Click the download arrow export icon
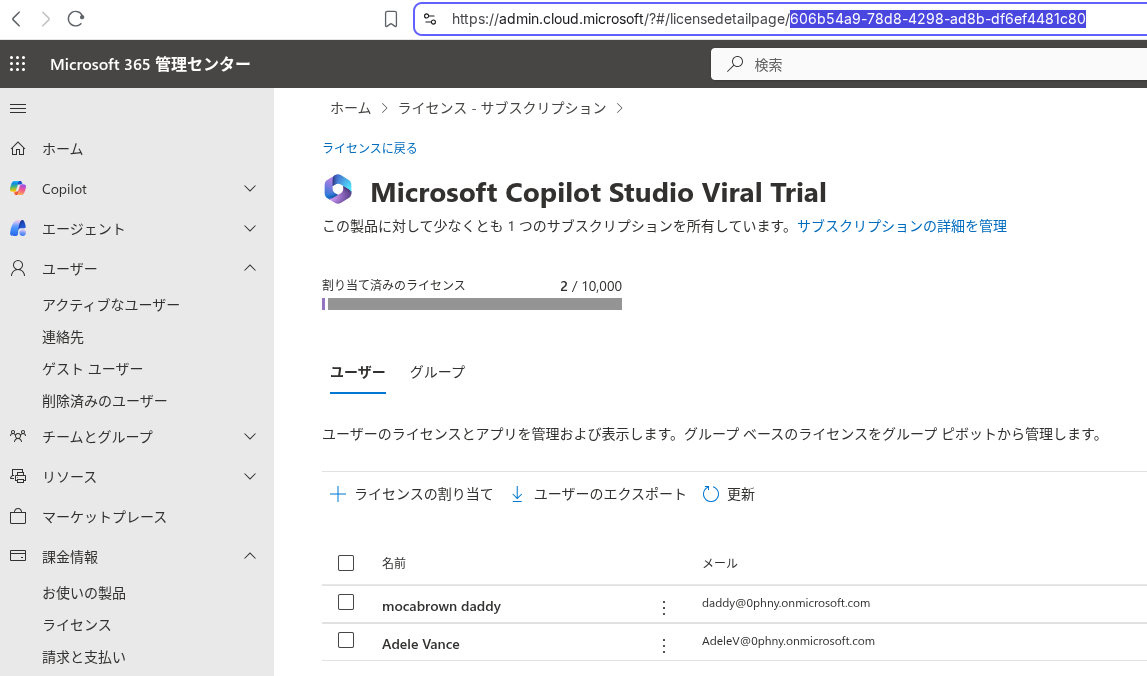This screenshot has width=1147, height=676. point(516,495)
